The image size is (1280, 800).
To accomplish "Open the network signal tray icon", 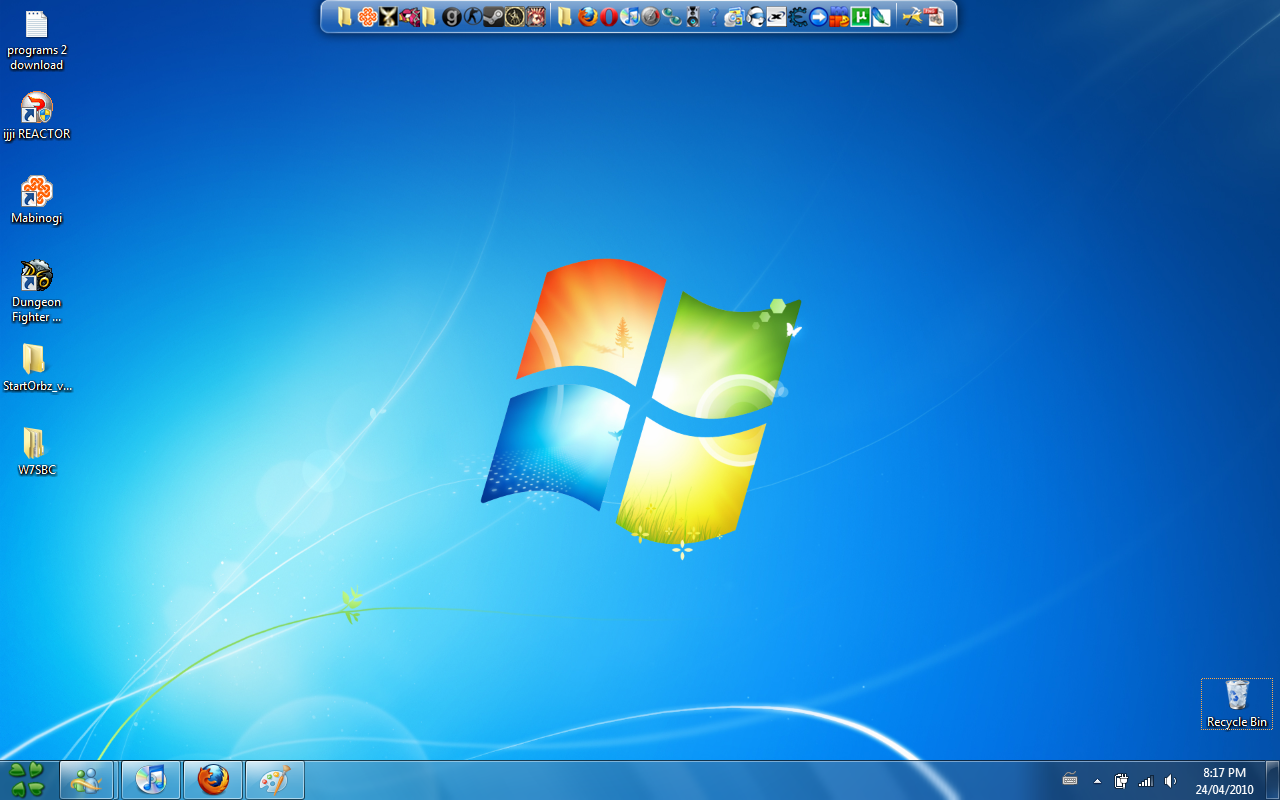I will (1146, 781).
